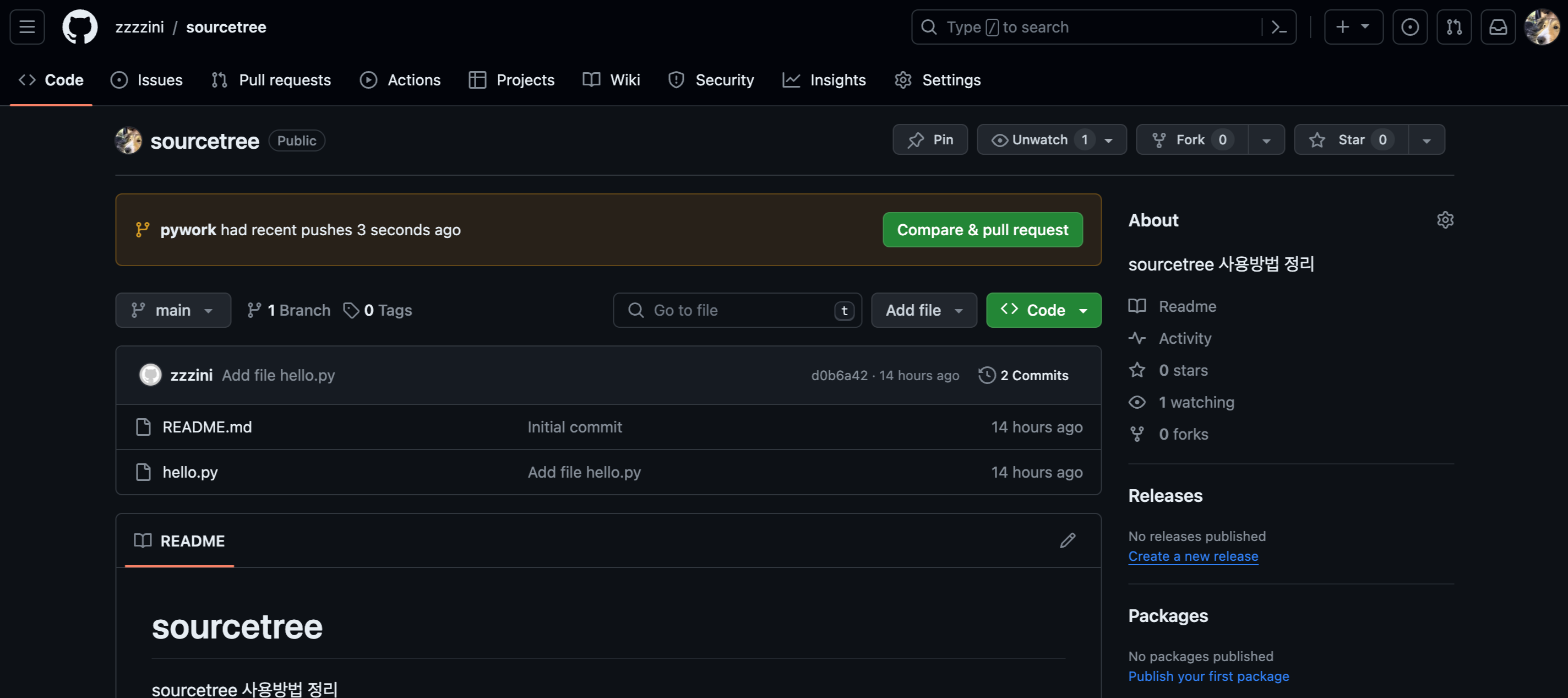Click Compare & pull request button

pyautogui.click(x=982, y=230)
